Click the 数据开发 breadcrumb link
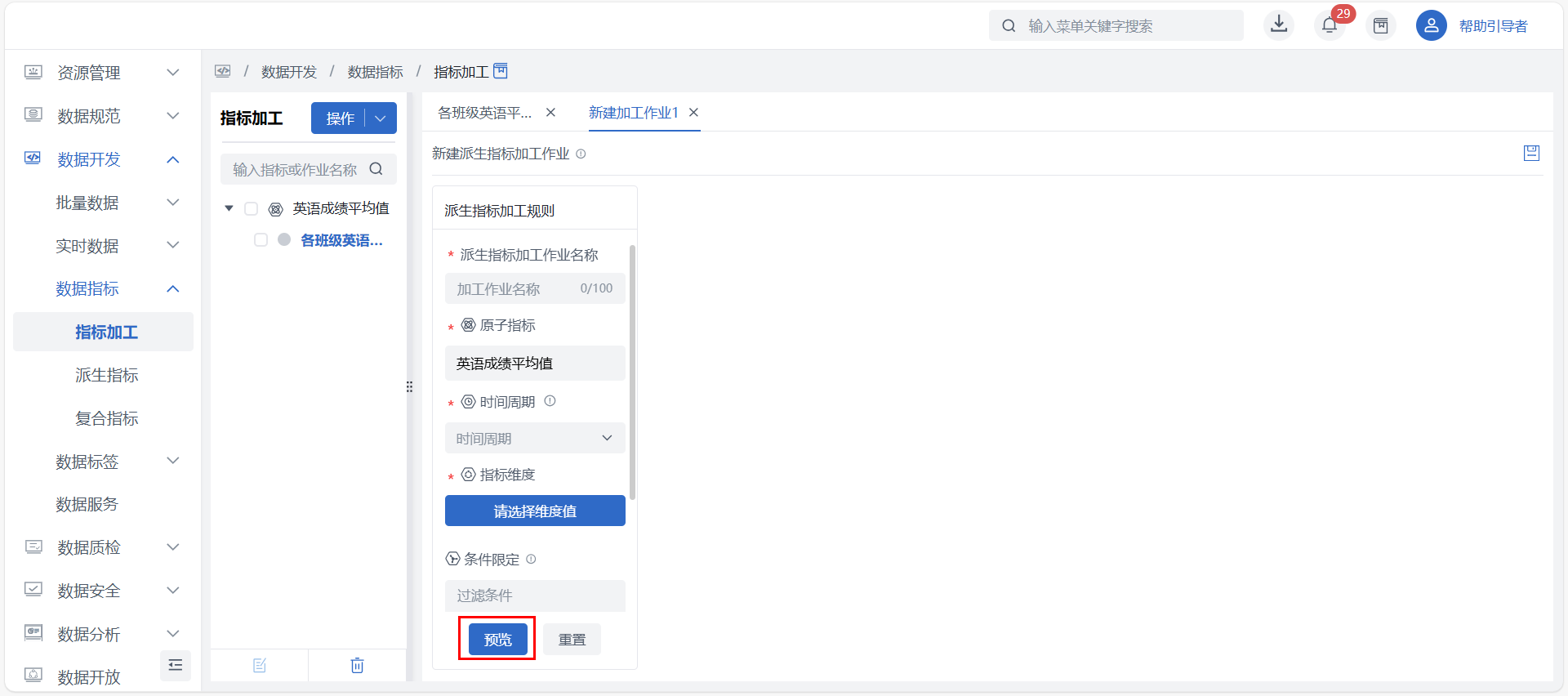The width and height of the screenshot is (1568, 696). pos(289,72)
